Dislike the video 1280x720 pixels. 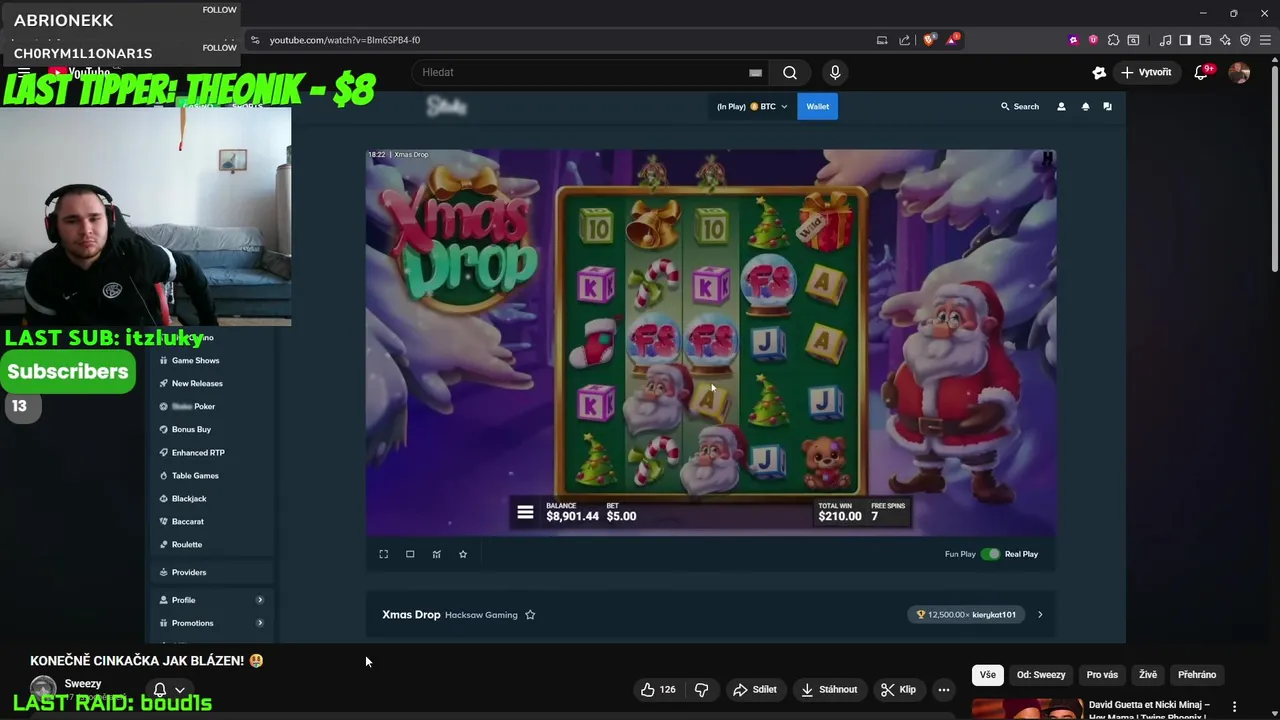click(x=701, y=689)
